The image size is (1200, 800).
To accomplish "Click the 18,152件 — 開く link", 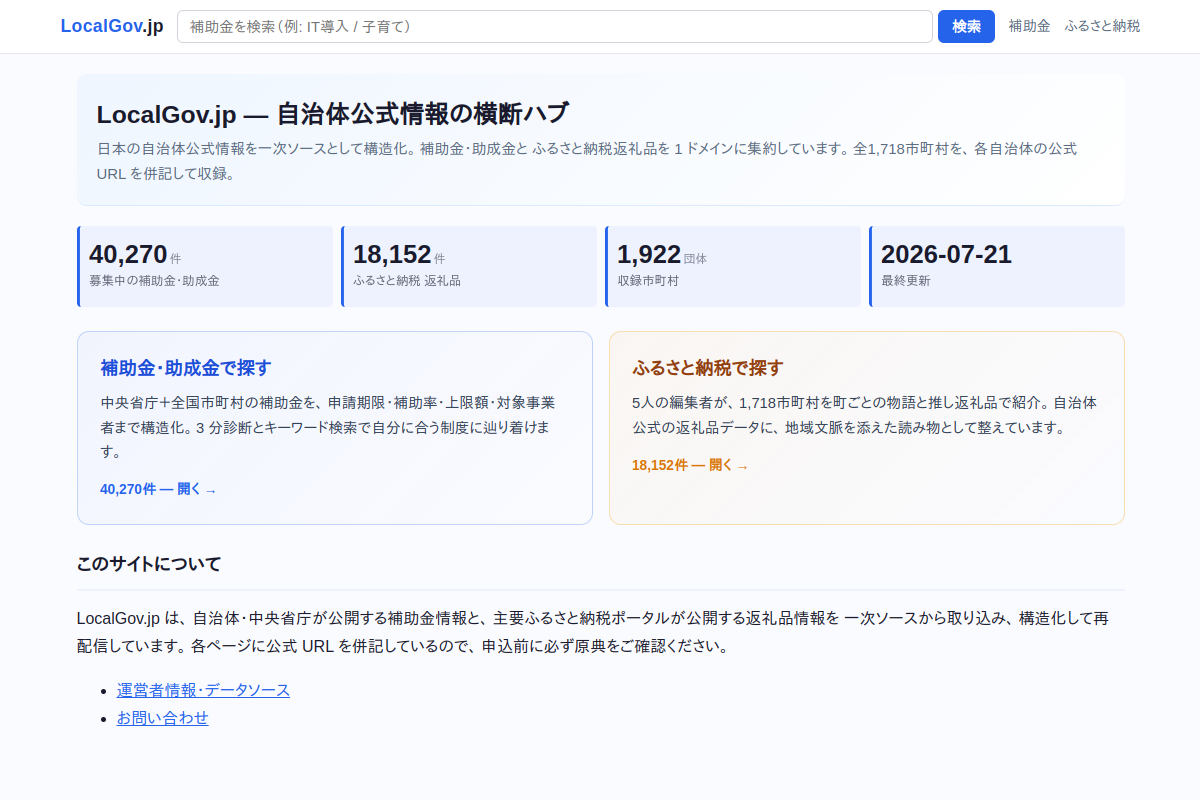I will pyautogui.click(x=690, y=465).
